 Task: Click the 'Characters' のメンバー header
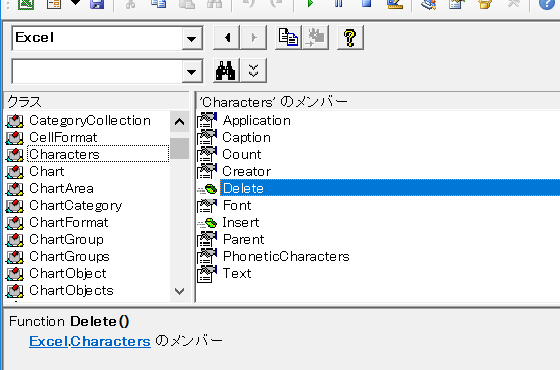[378, 102]
